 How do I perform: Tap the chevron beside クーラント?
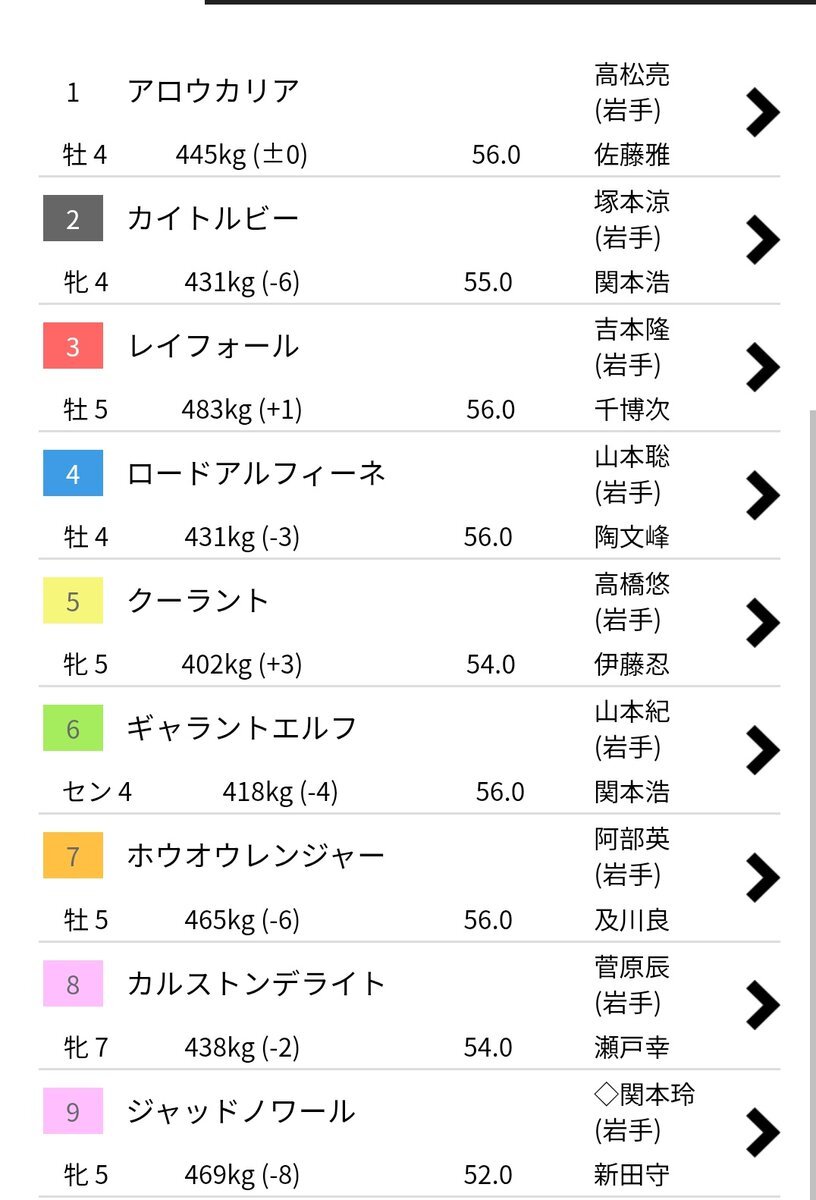click(762, 622)
